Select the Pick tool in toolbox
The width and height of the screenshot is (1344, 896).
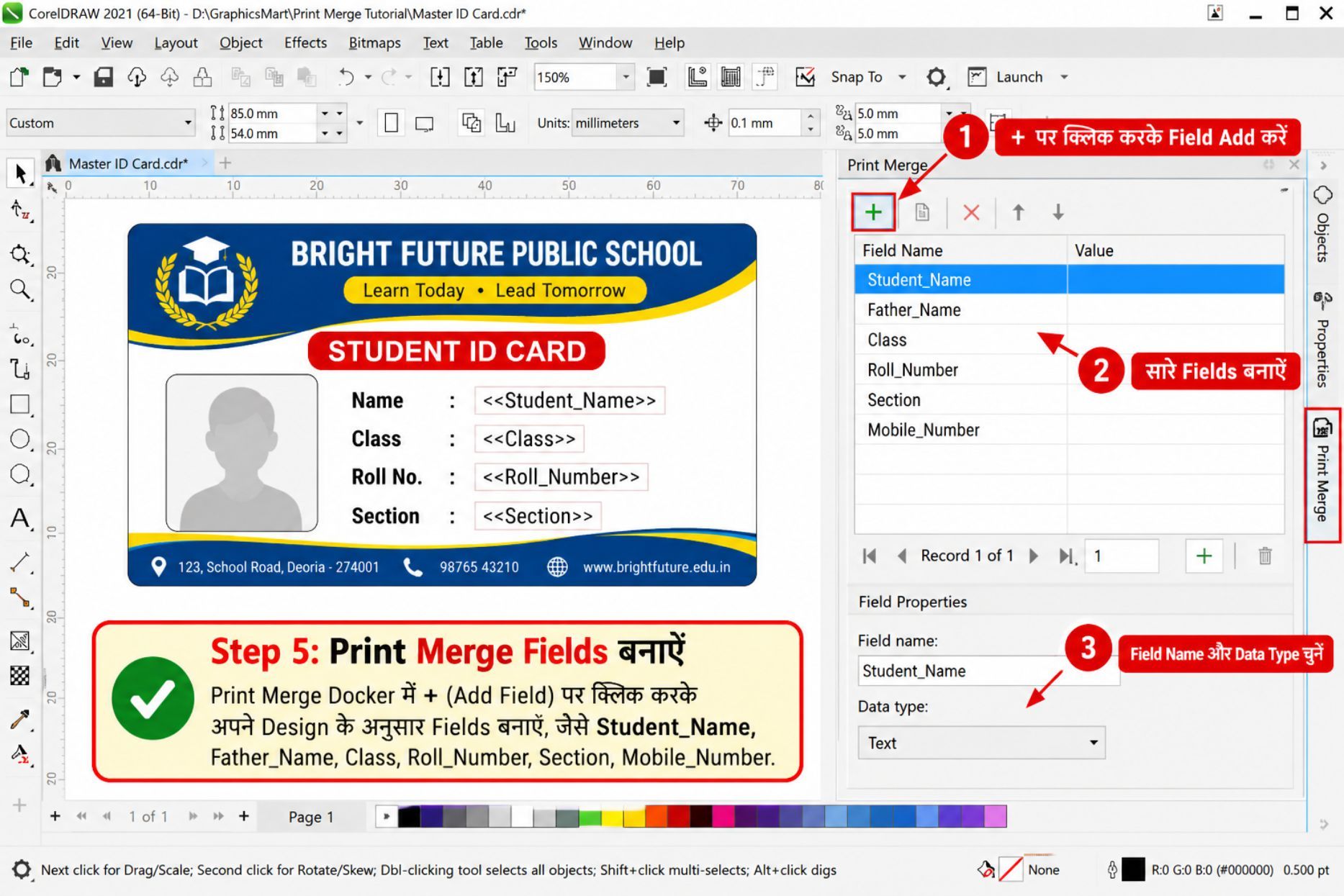click(20, 173)
